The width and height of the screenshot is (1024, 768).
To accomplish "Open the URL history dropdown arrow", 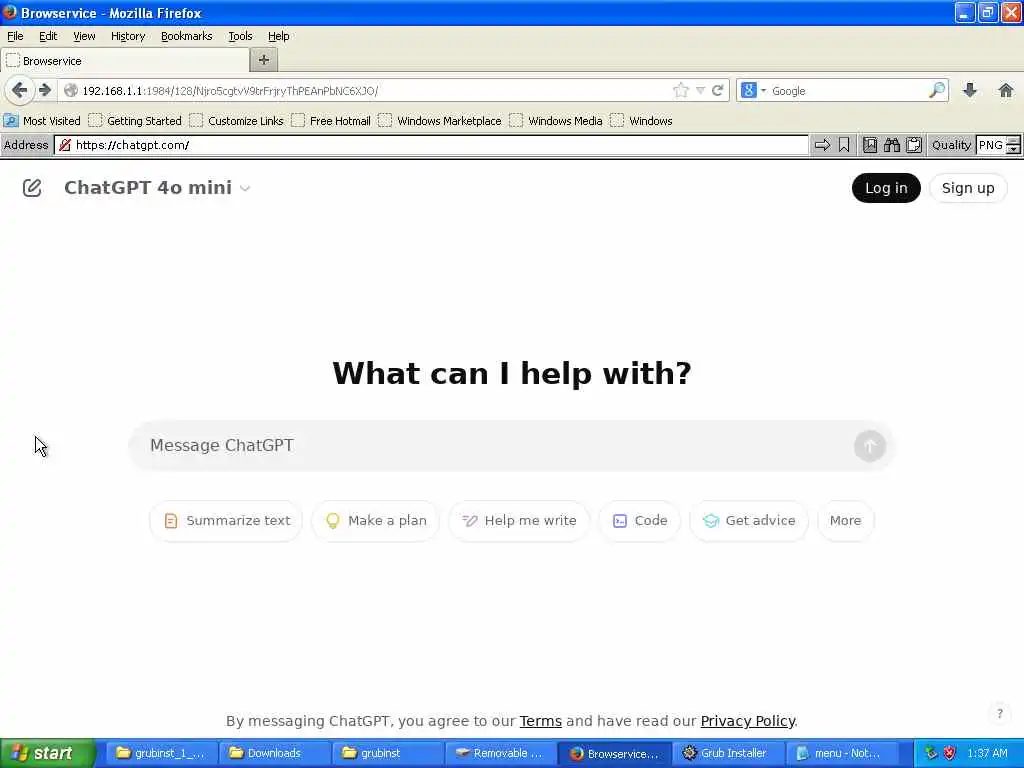I will point(700,91).
